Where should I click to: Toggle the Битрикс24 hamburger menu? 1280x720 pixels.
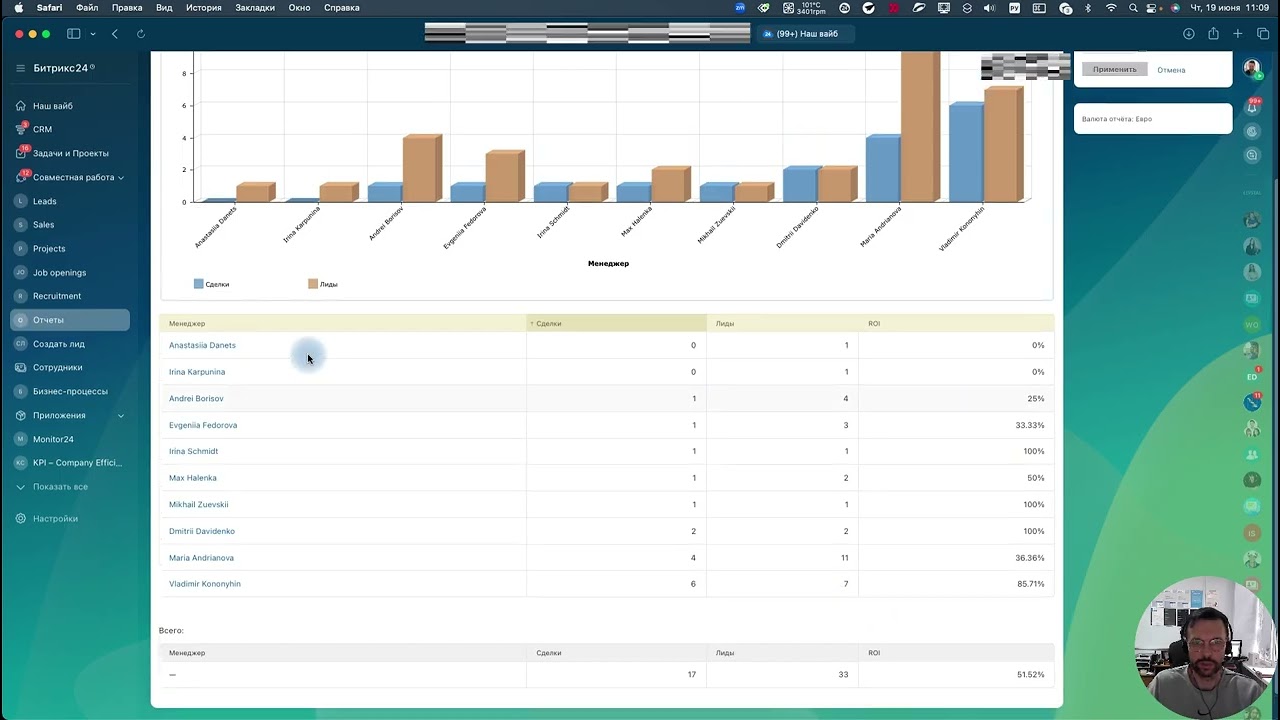(20, 68)
